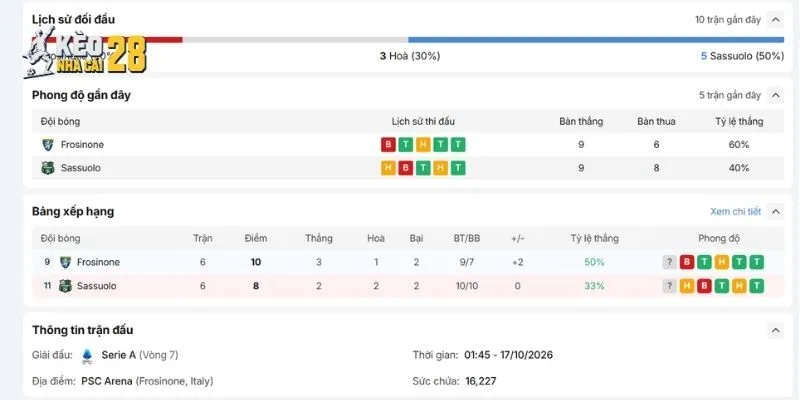Click the Serie A league logo

(x=87, y=356)
